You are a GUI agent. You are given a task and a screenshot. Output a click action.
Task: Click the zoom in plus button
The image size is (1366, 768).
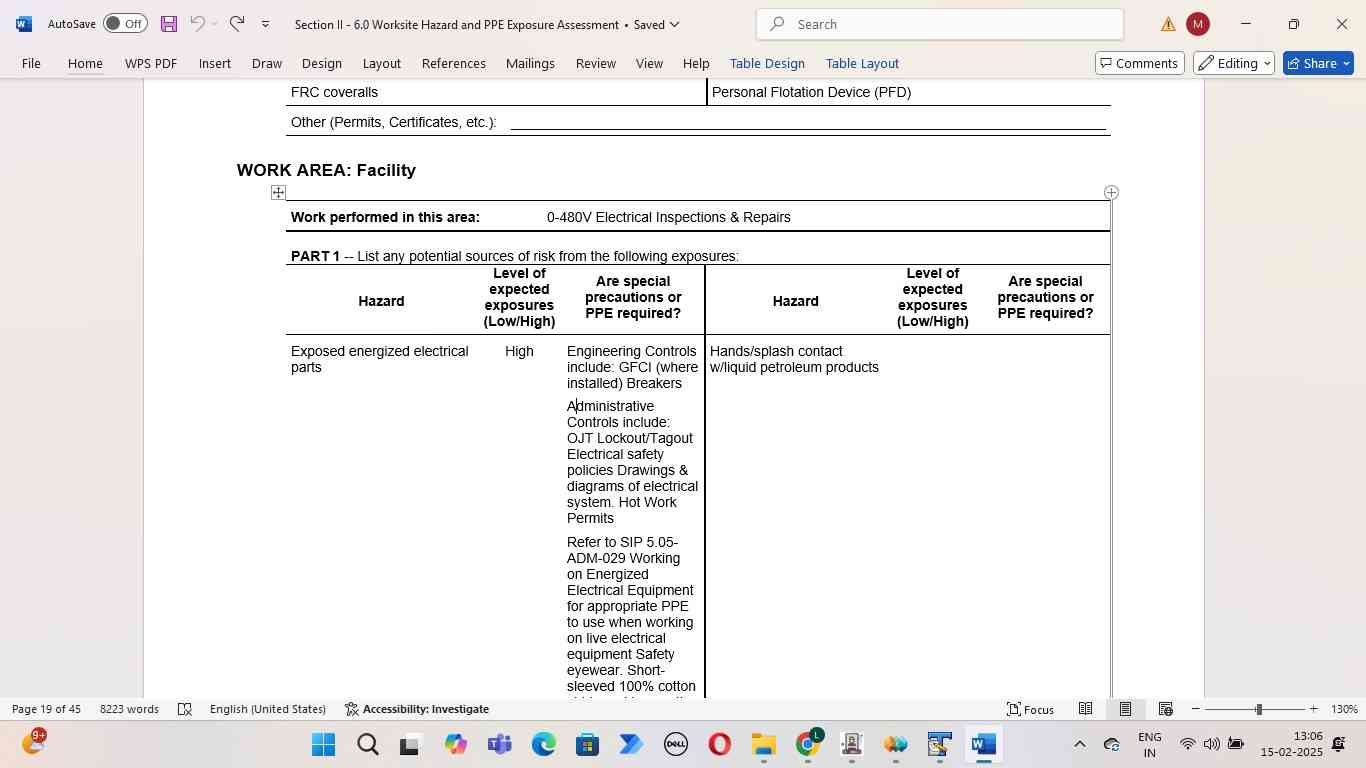(x=1313, y=709)
